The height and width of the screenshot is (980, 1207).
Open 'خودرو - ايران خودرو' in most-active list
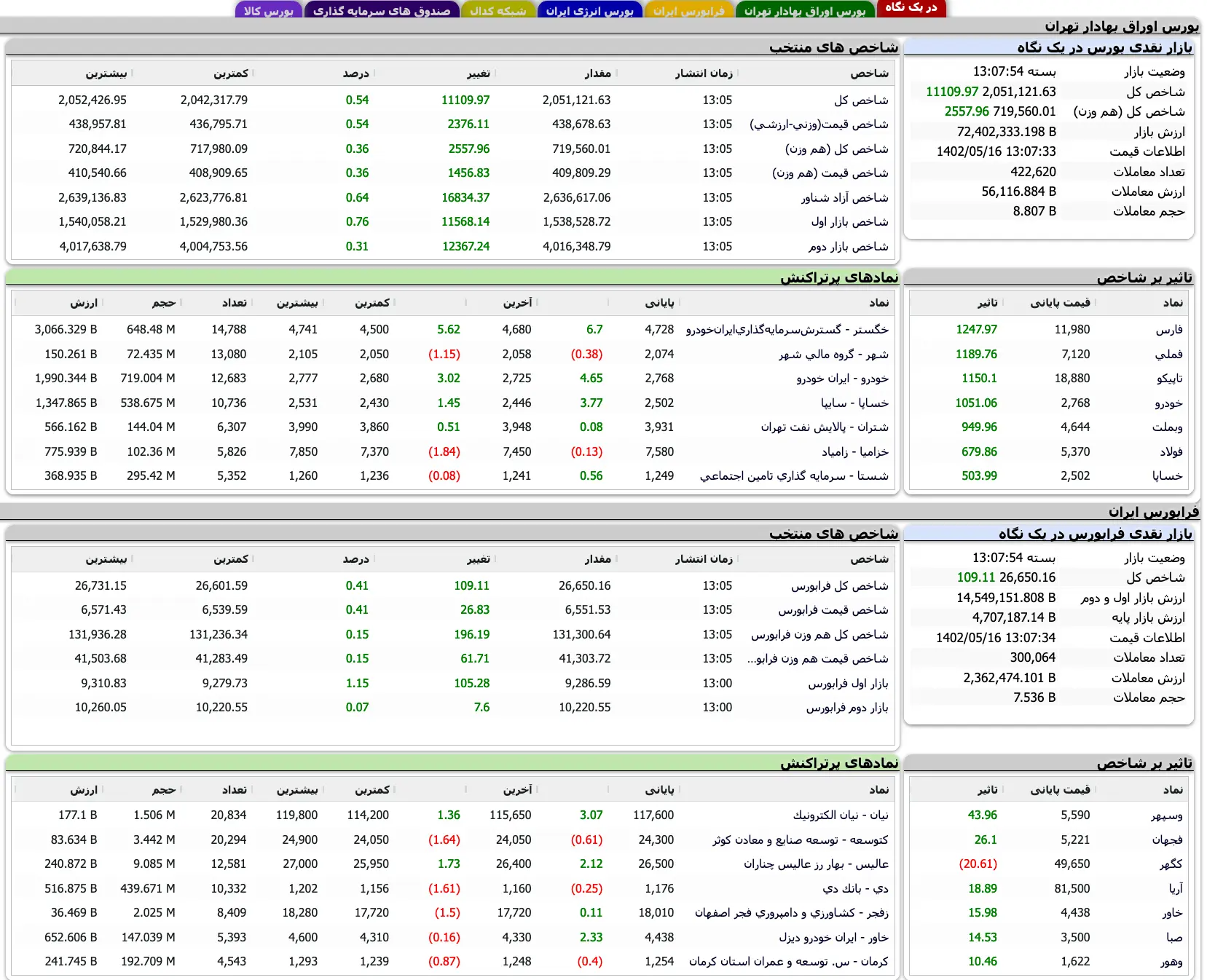click(842, 379)
